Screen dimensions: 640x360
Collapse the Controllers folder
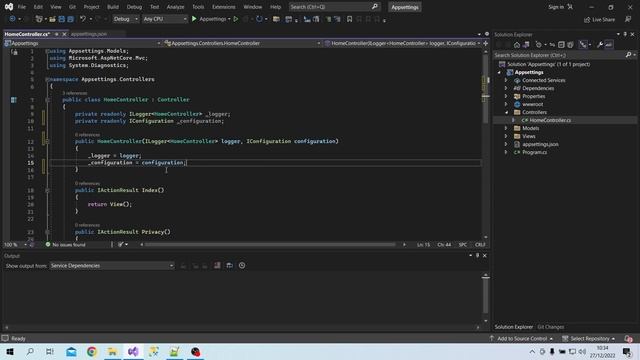point(506,112)
